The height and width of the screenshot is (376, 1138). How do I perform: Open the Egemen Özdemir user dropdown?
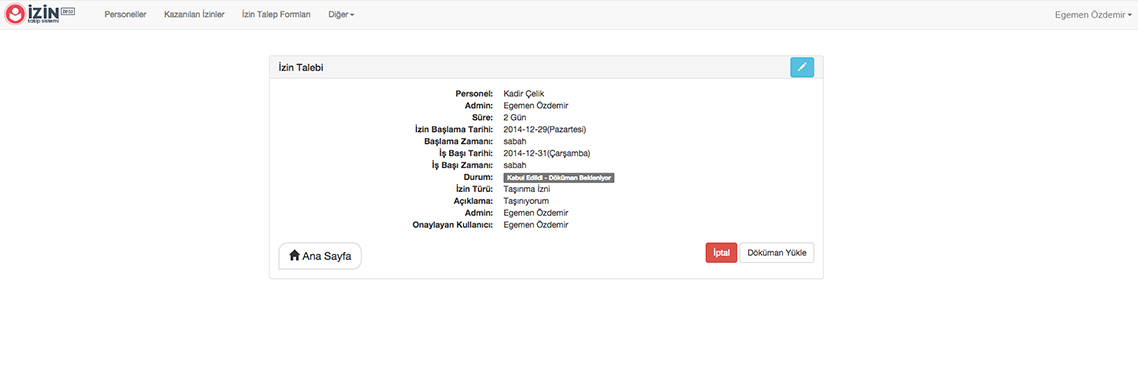1093,15
